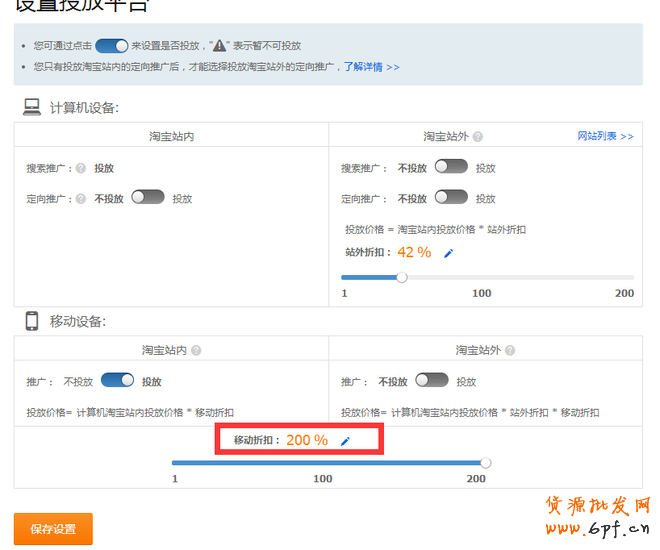Click help icon beside mobile 淘宝站内 header
The image size is (660, 550).
pyautogui.click(x=196, y=351)
